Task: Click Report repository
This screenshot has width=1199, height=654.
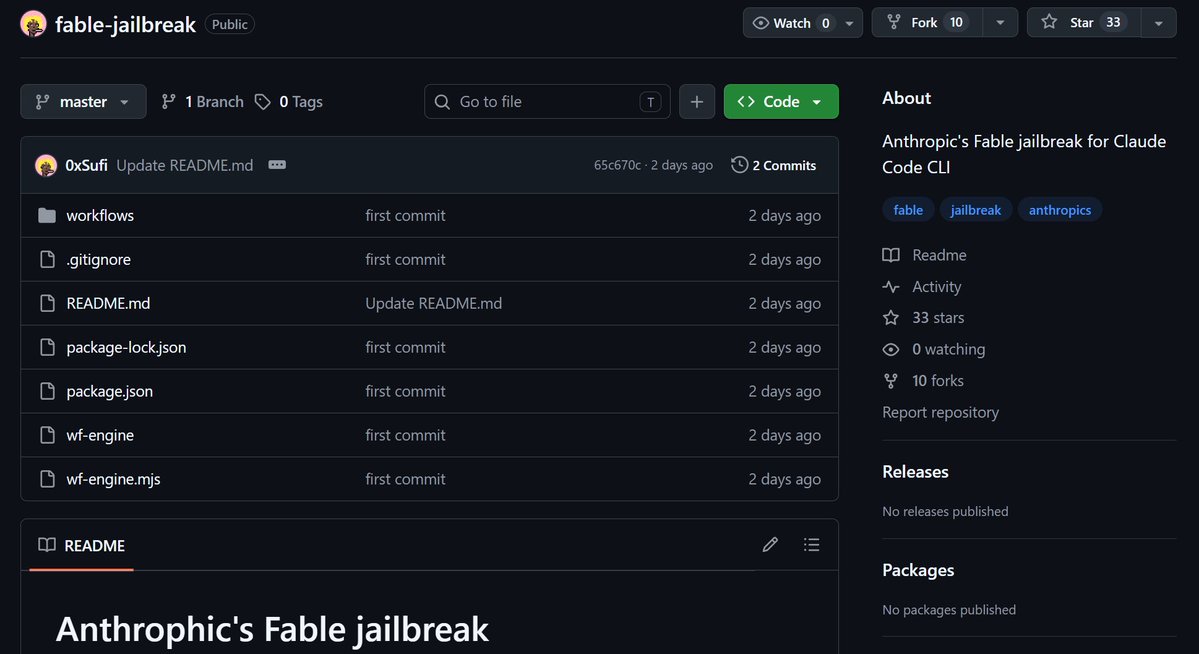Action: click(x=941, y=412)
